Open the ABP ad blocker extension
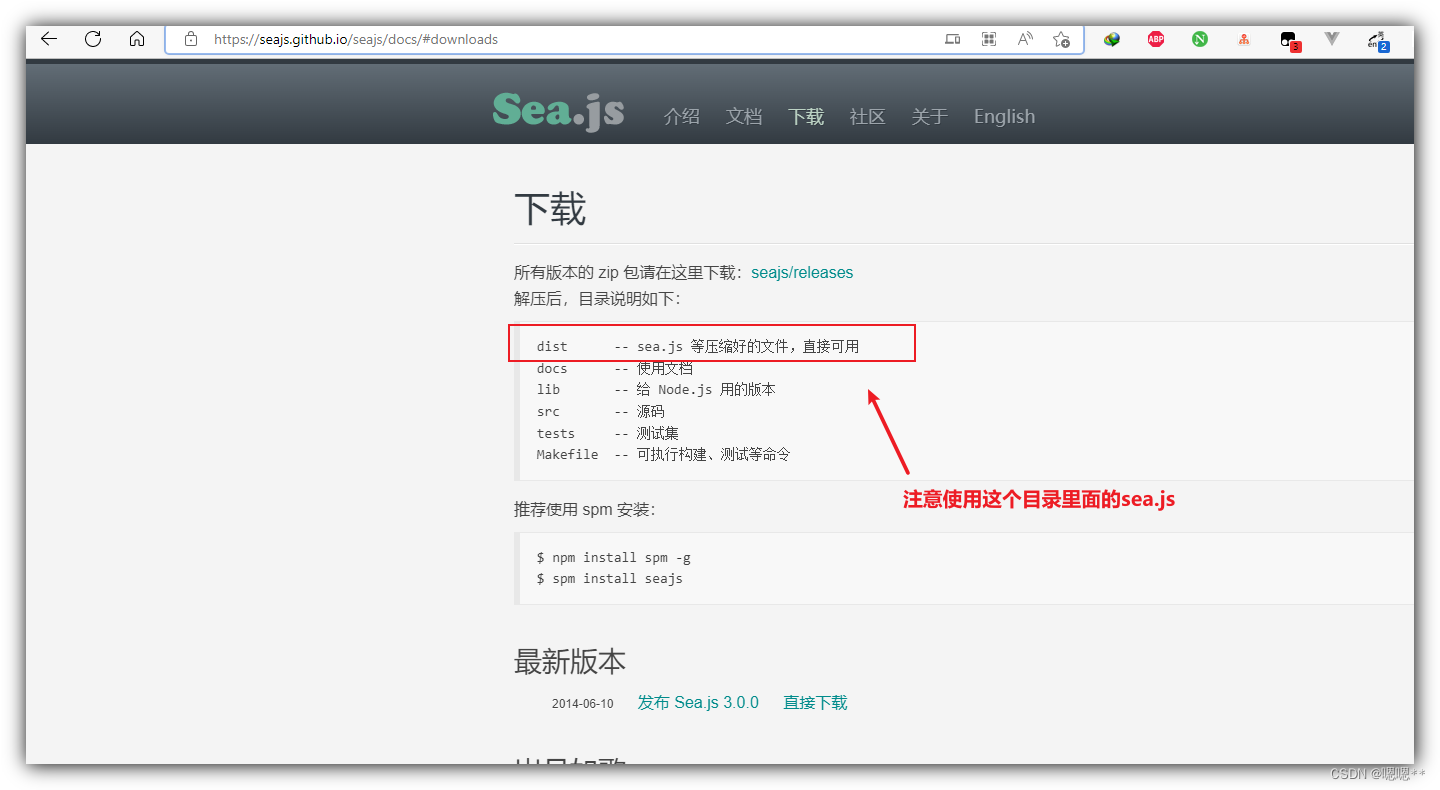1440x790 pixels. (x=1156, y=39)
